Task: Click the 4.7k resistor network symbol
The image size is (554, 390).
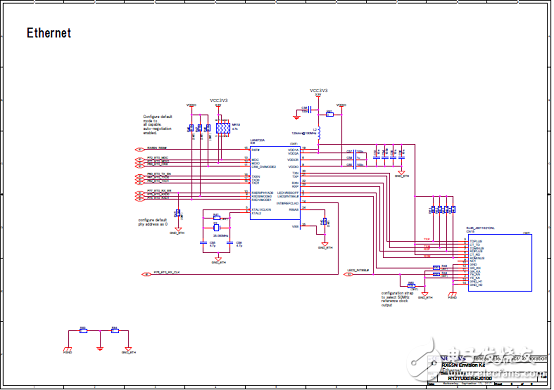Action: pos(223,128)
